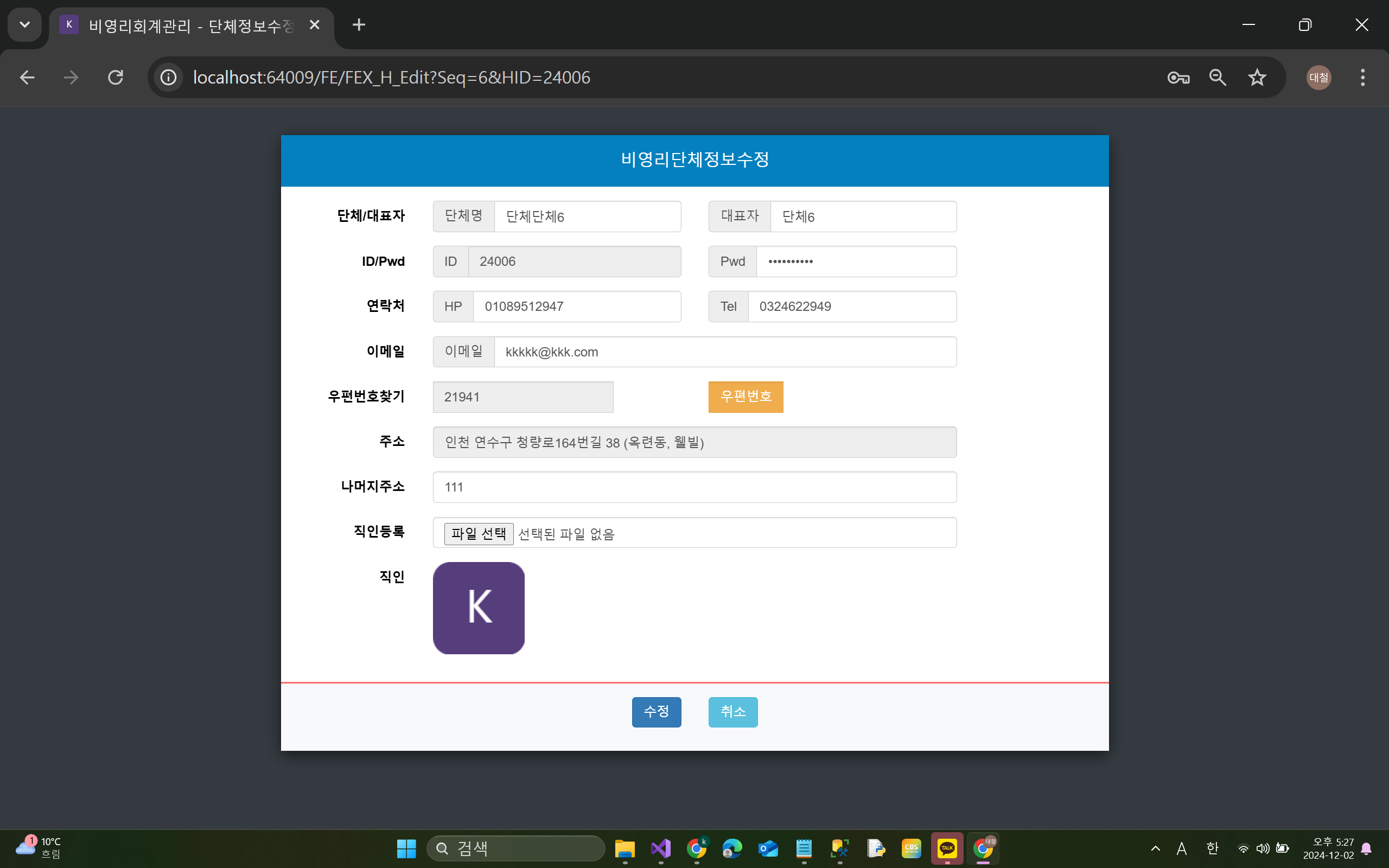Edit the 대표자 field with 단체6

[863, 216]
